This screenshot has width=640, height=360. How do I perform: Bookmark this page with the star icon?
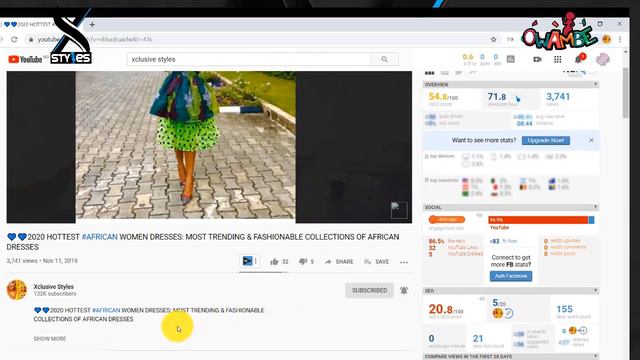(x=493, y=39)
